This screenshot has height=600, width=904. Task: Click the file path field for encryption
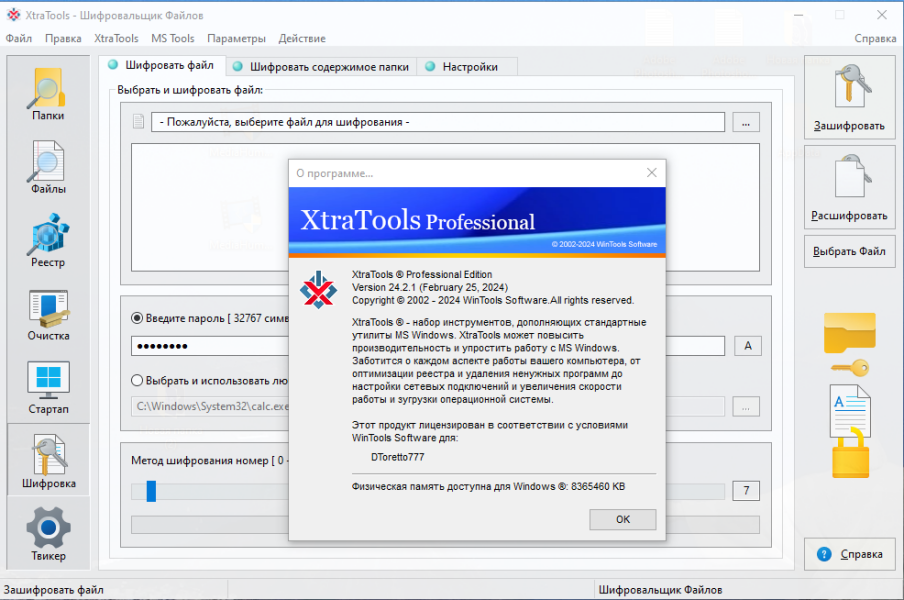click(x=438, y=122)
